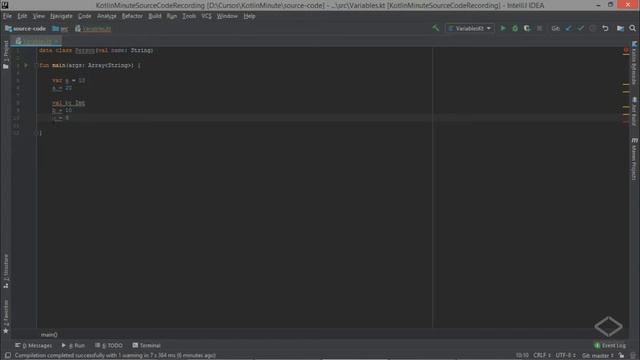
Task: Open the Terminal tool window tab
Action: (147, 345)
